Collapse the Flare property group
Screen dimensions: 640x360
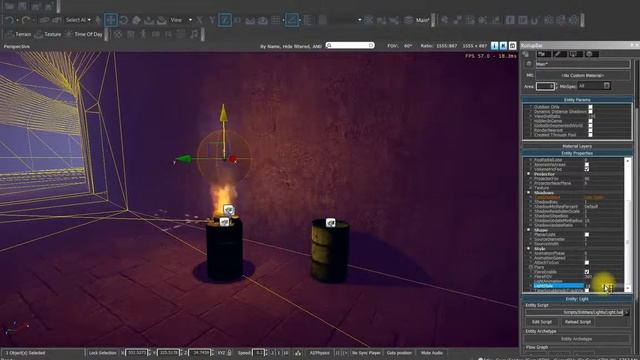pos(531,267)
